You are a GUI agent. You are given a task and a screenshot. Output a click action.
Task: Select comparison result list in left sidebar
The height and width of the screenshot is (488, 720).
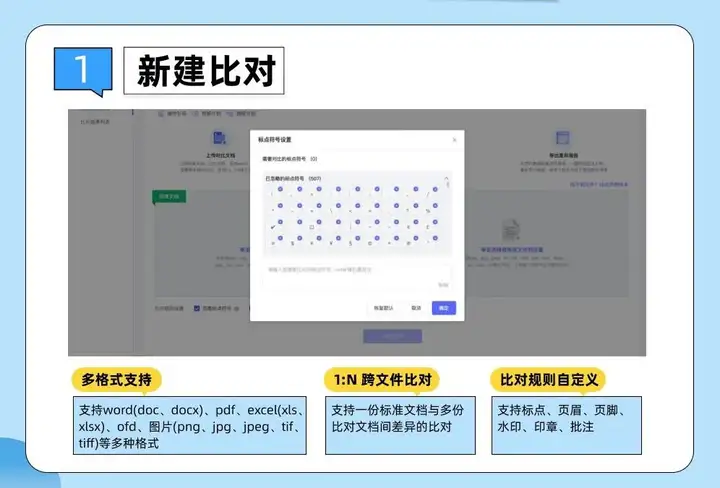click(x=95, y=122)
